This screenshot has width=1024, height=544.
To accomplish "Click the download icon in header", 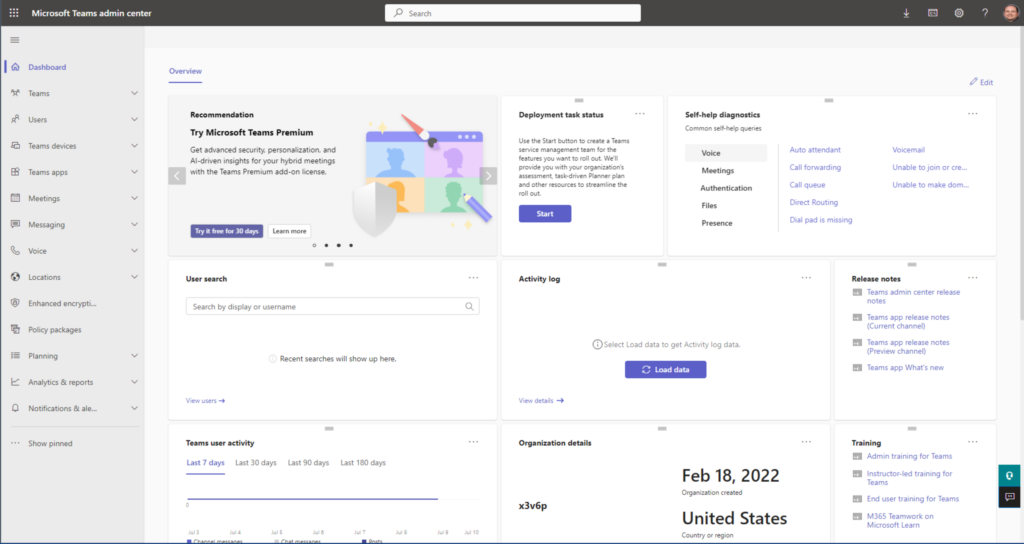I will point(906,13).
